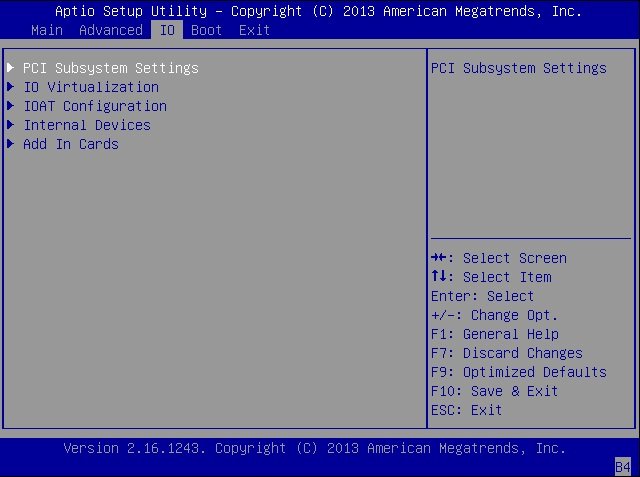Click the Select Screen key hint

tap(499, 258)
